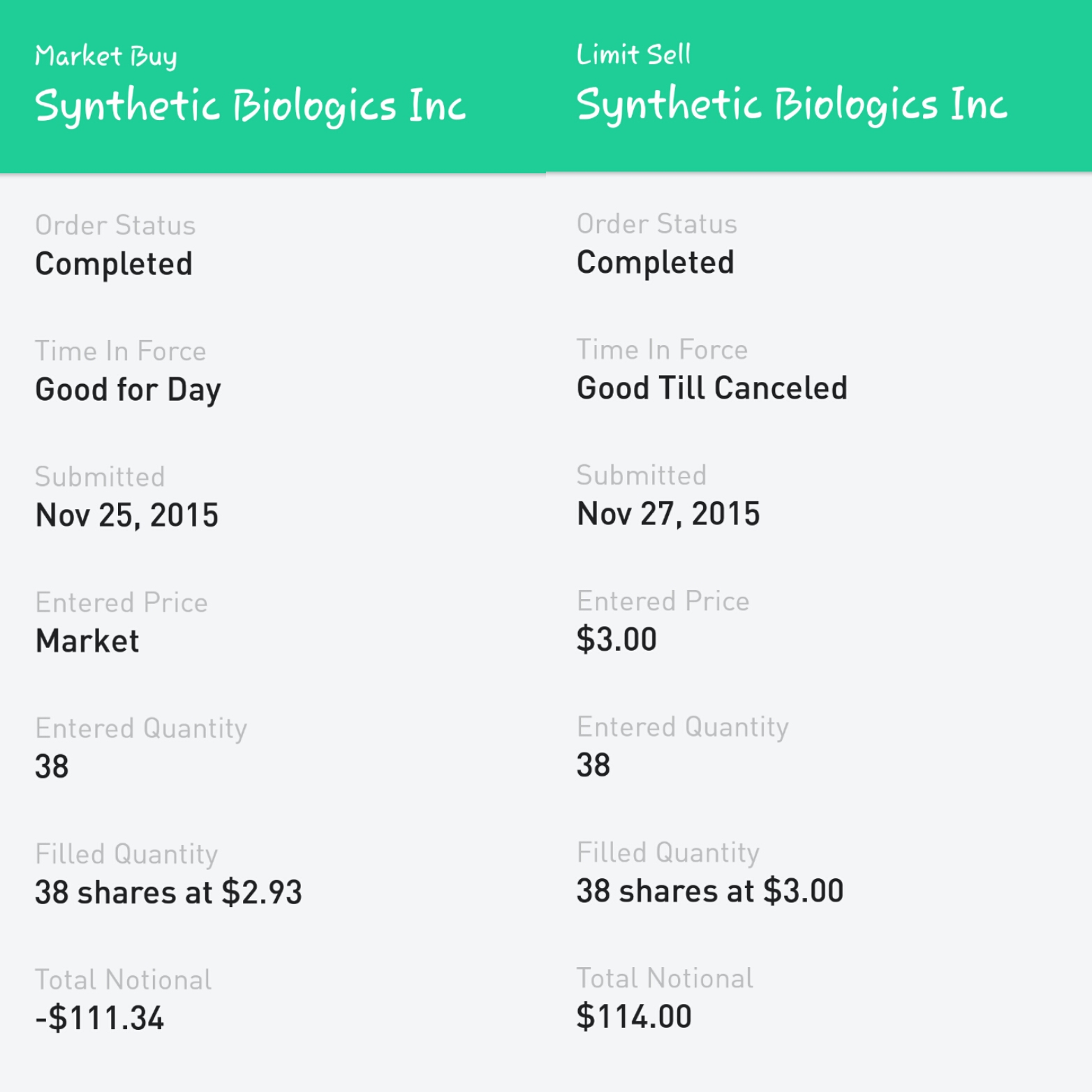Screen dimensions: 1092x1092
Task: Select the $3.00 entered price value
Action: [617, 640]
